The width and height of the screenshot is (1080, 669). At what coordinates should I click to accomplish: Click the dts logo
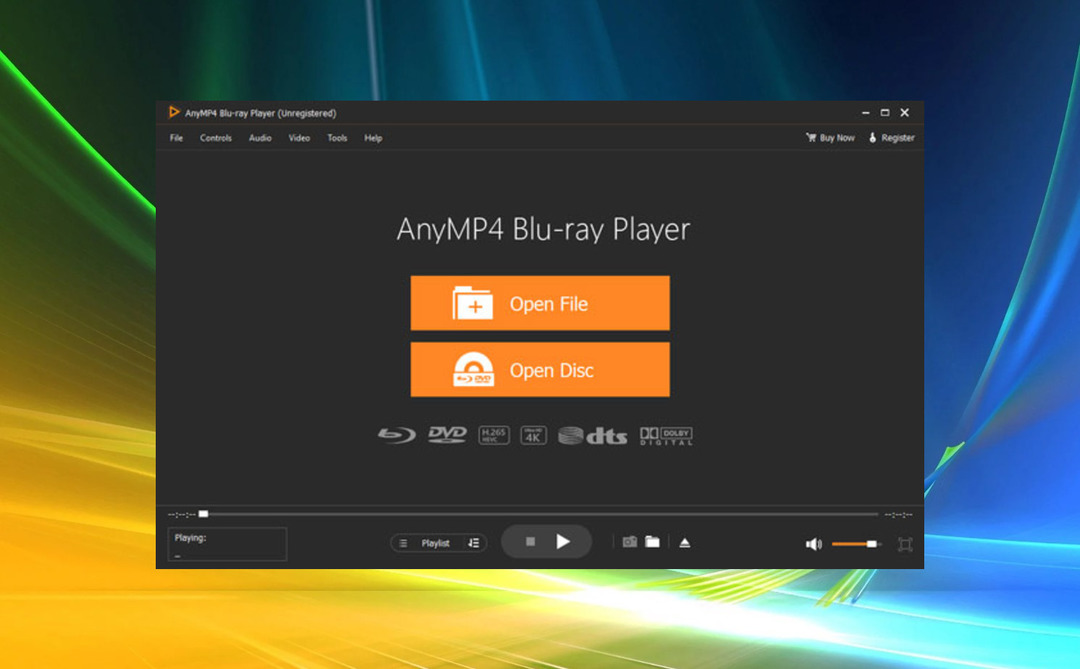[x=592, y=435]
